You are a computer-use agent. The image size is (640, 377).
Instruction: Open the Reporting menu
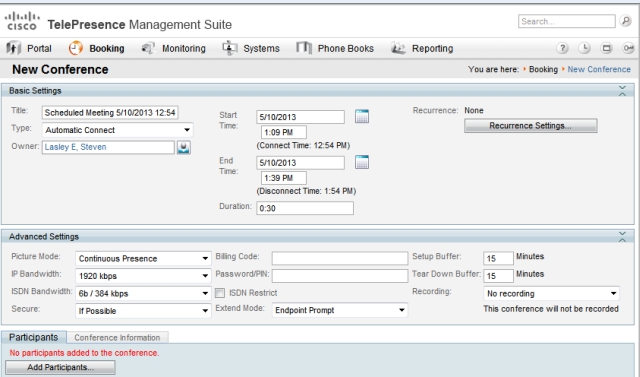coord(432,49)
